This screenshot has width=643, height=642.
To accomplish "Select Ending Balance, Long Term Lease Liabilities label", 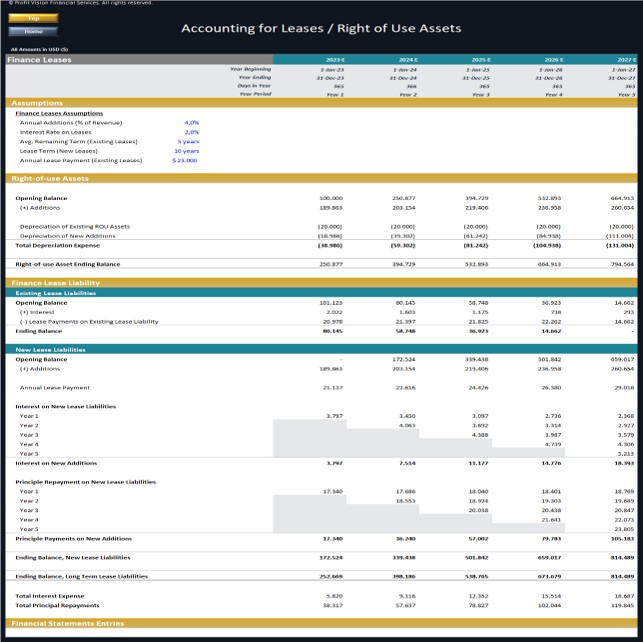I will 82,576.
